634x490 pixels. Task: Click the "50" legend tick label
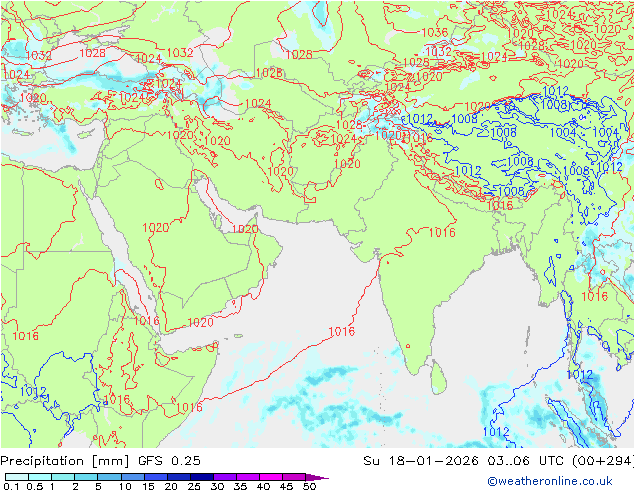(309, 486)
